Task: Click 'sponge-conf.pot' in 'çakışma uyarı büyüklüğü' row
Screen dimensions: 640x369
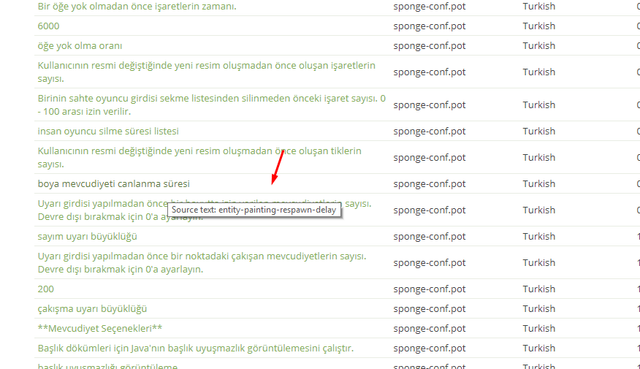Action: pos(429,309)
